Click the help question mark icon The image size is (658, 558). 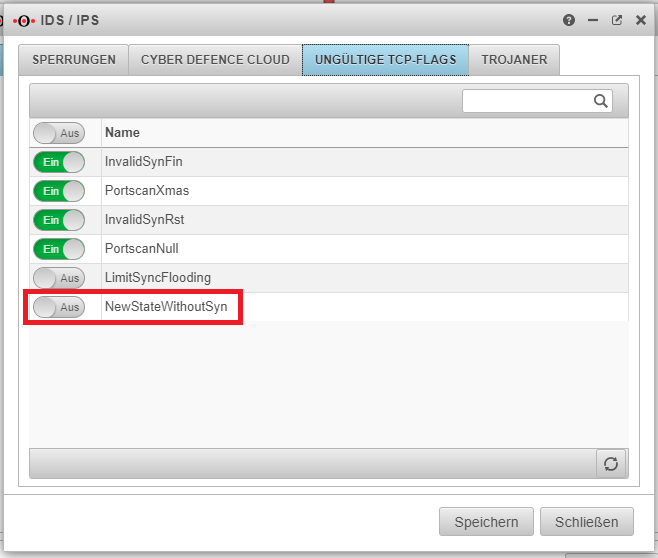click(x=569, y=19)
